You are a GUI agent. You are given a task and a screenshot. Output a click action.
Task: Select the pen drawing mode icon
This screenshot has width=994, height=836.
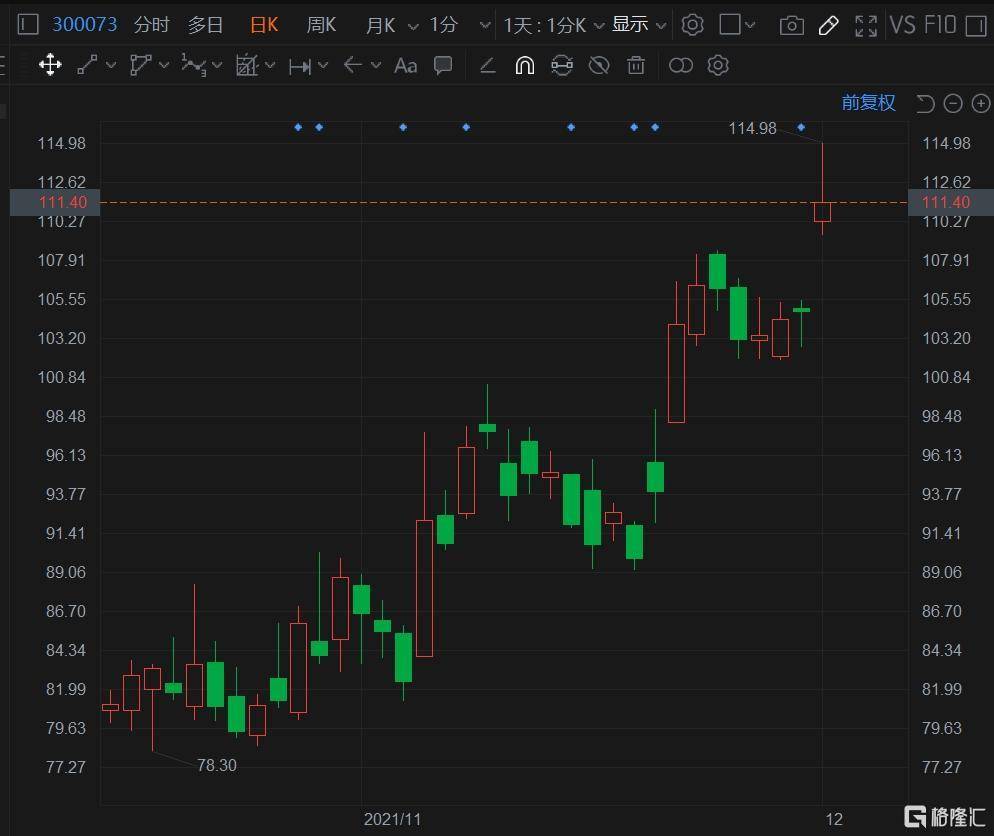tap(828, 24)
